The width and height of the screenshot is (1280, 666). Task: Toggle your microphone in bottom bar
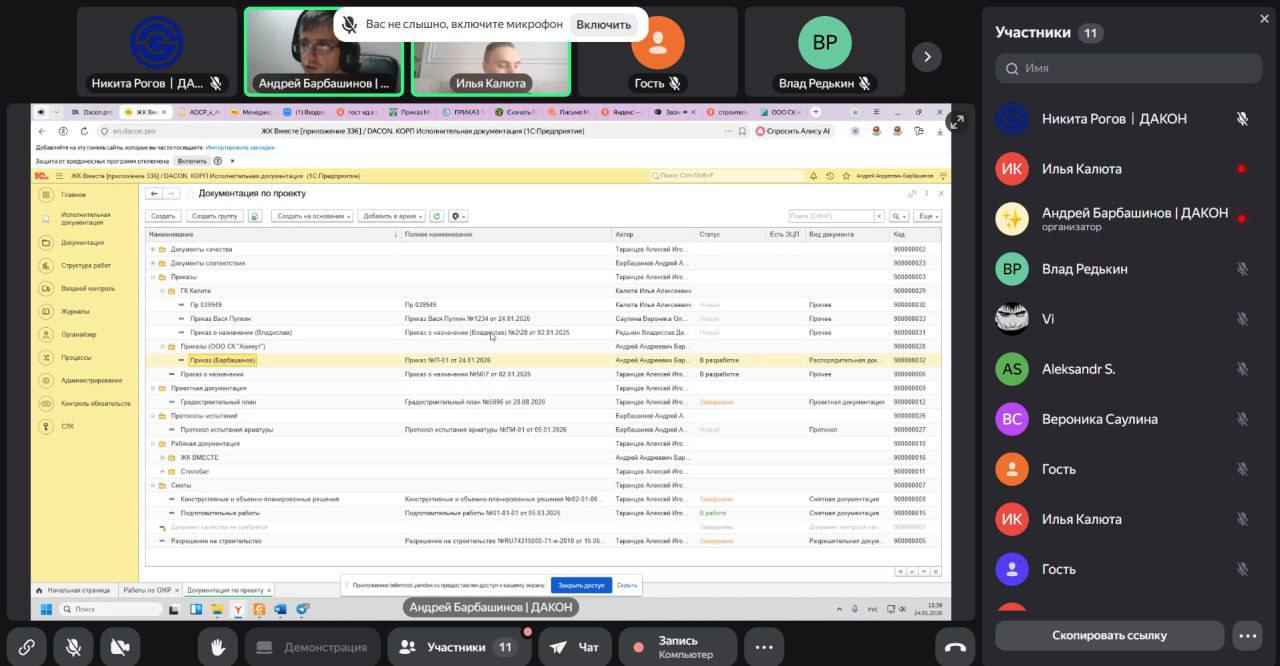(x=73, y=647)
